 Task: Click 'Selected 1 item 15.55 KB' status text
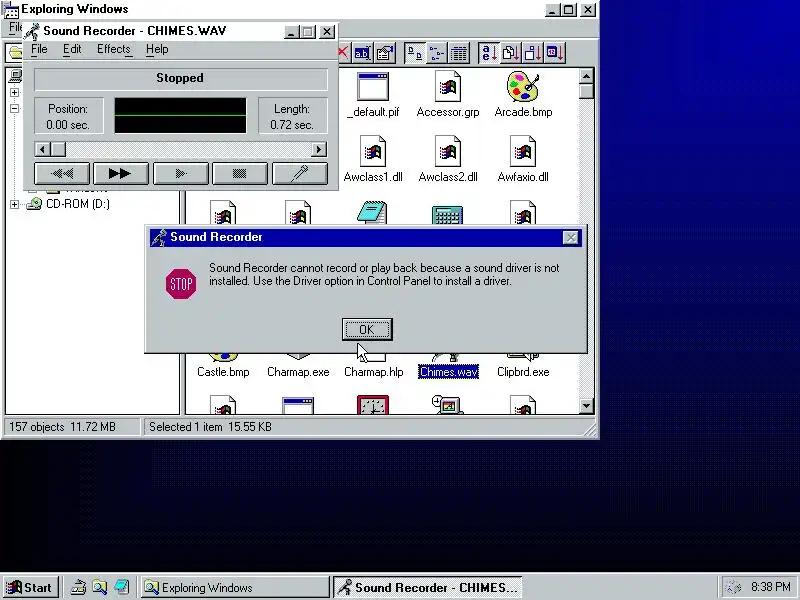[x=210, y=427]
